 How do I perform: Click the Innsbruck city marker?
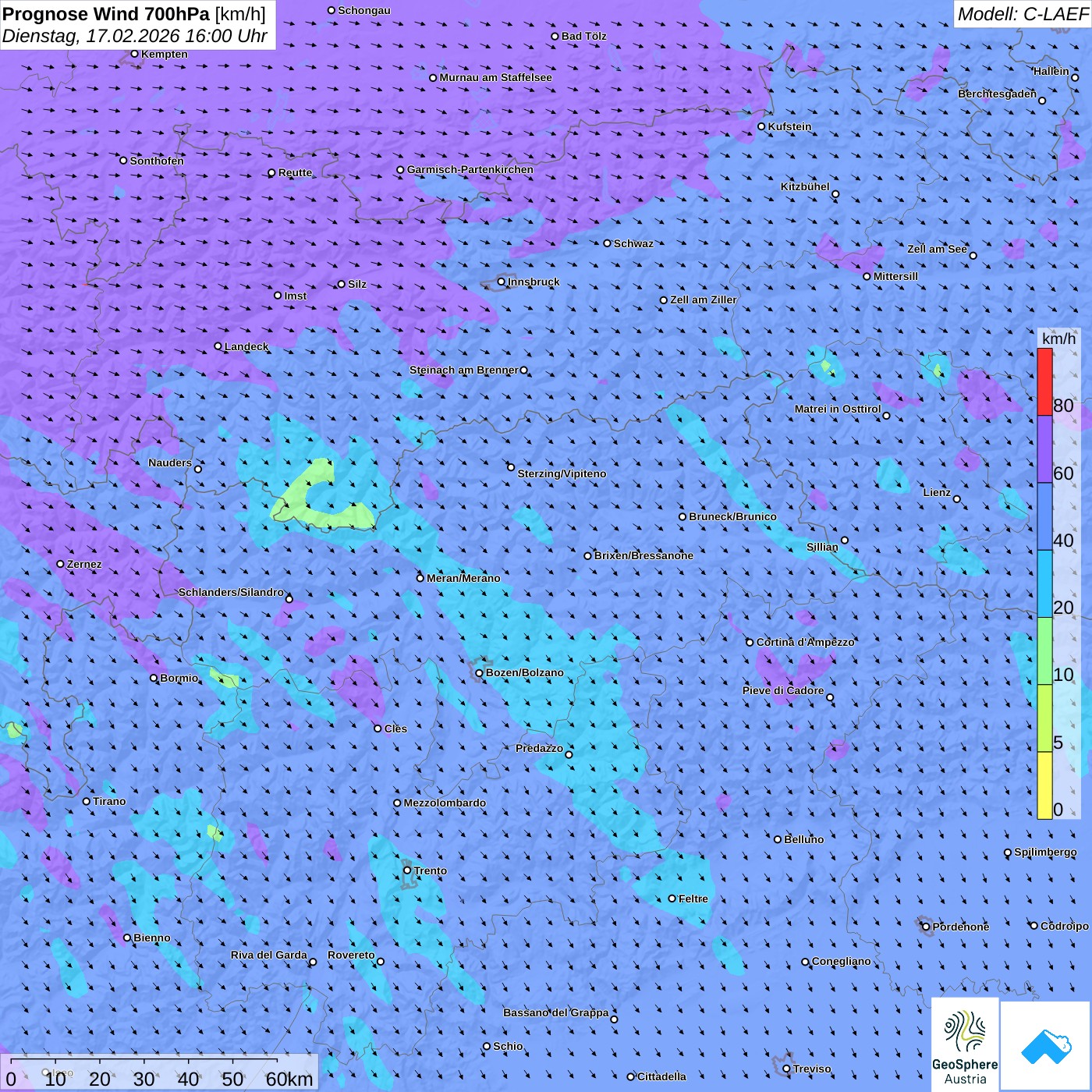(x=502, y=282)
